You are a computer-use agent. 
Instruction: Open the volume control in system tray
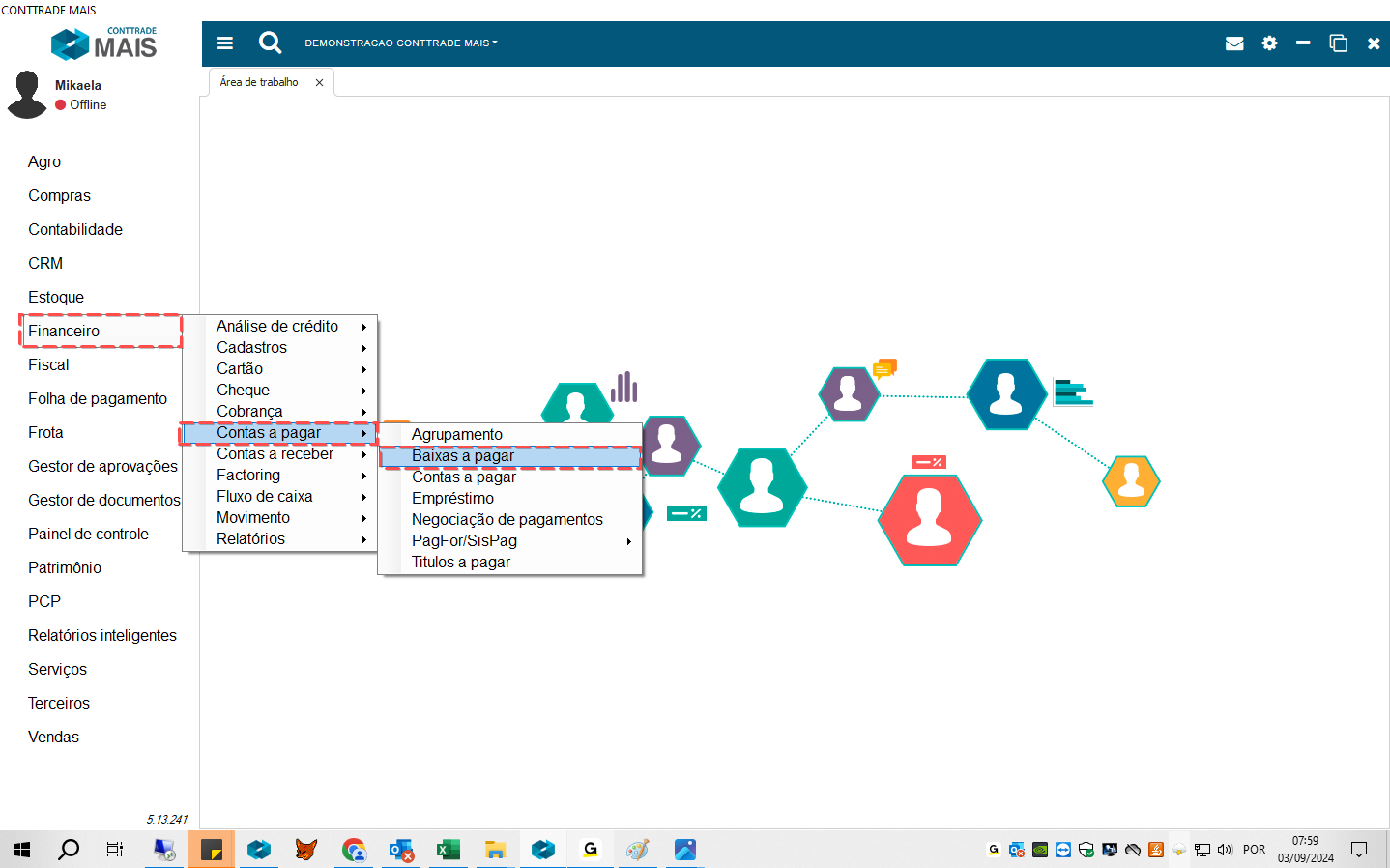pos(1225,850)
